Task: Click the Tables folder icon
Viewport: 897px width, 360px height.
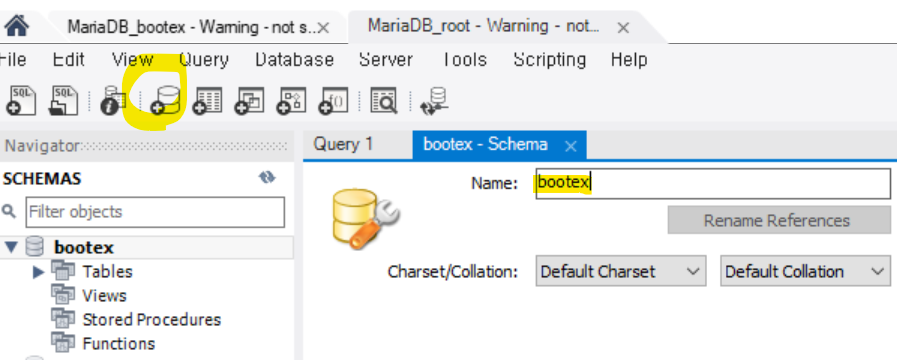Action: point(63,270)
